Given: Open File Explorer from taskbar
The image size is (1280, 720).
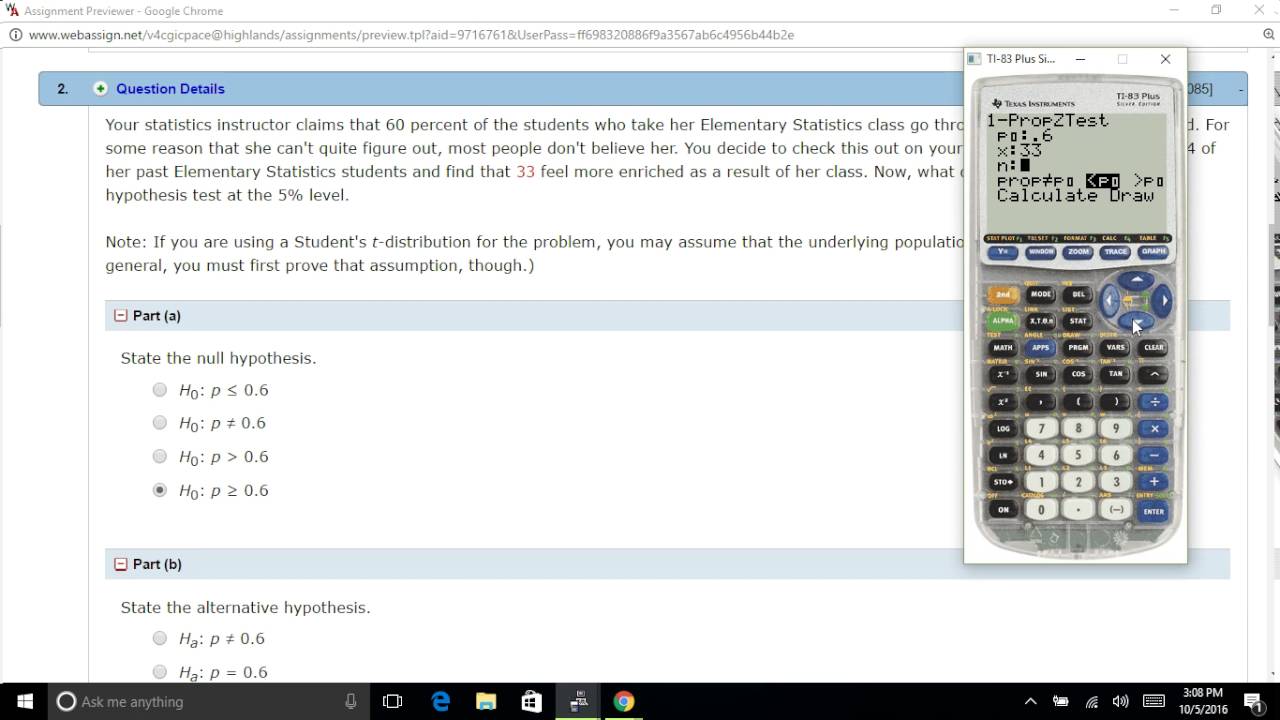Looking at the screenshot, I should point(485,701).
